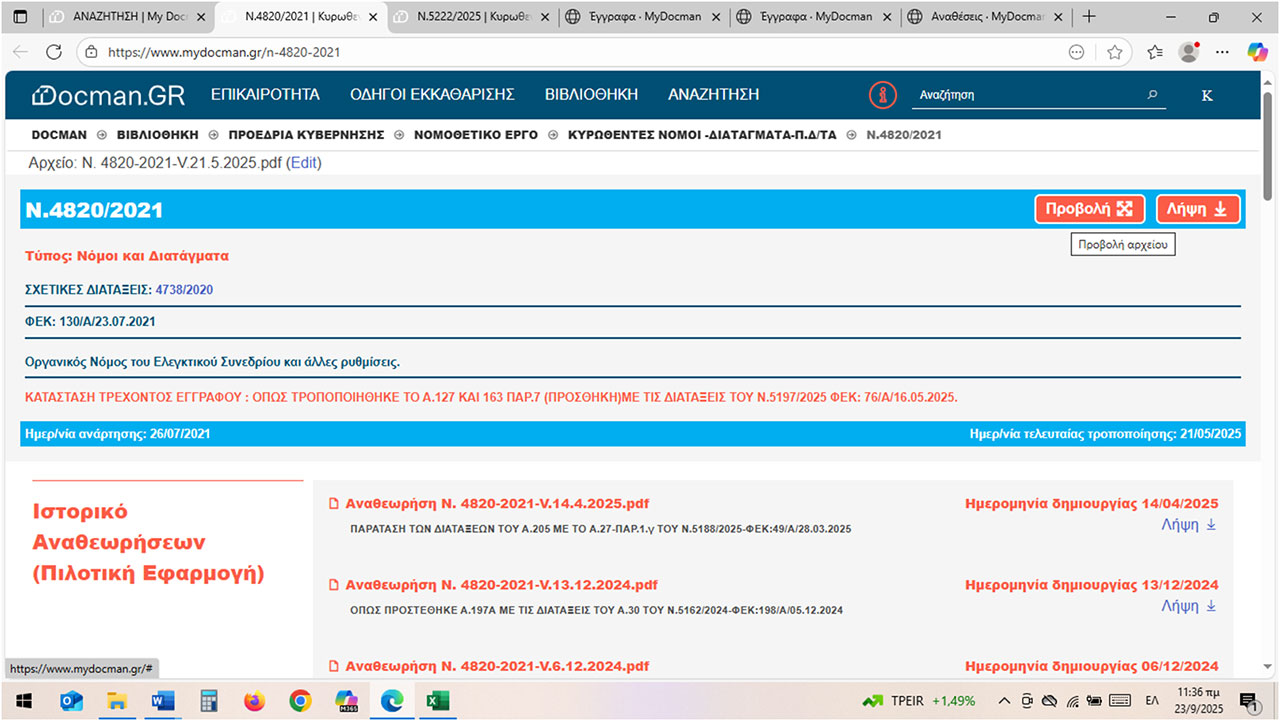
Task: Click PDF icon of V.14.4.2025 revision
Action: point(335,504)
